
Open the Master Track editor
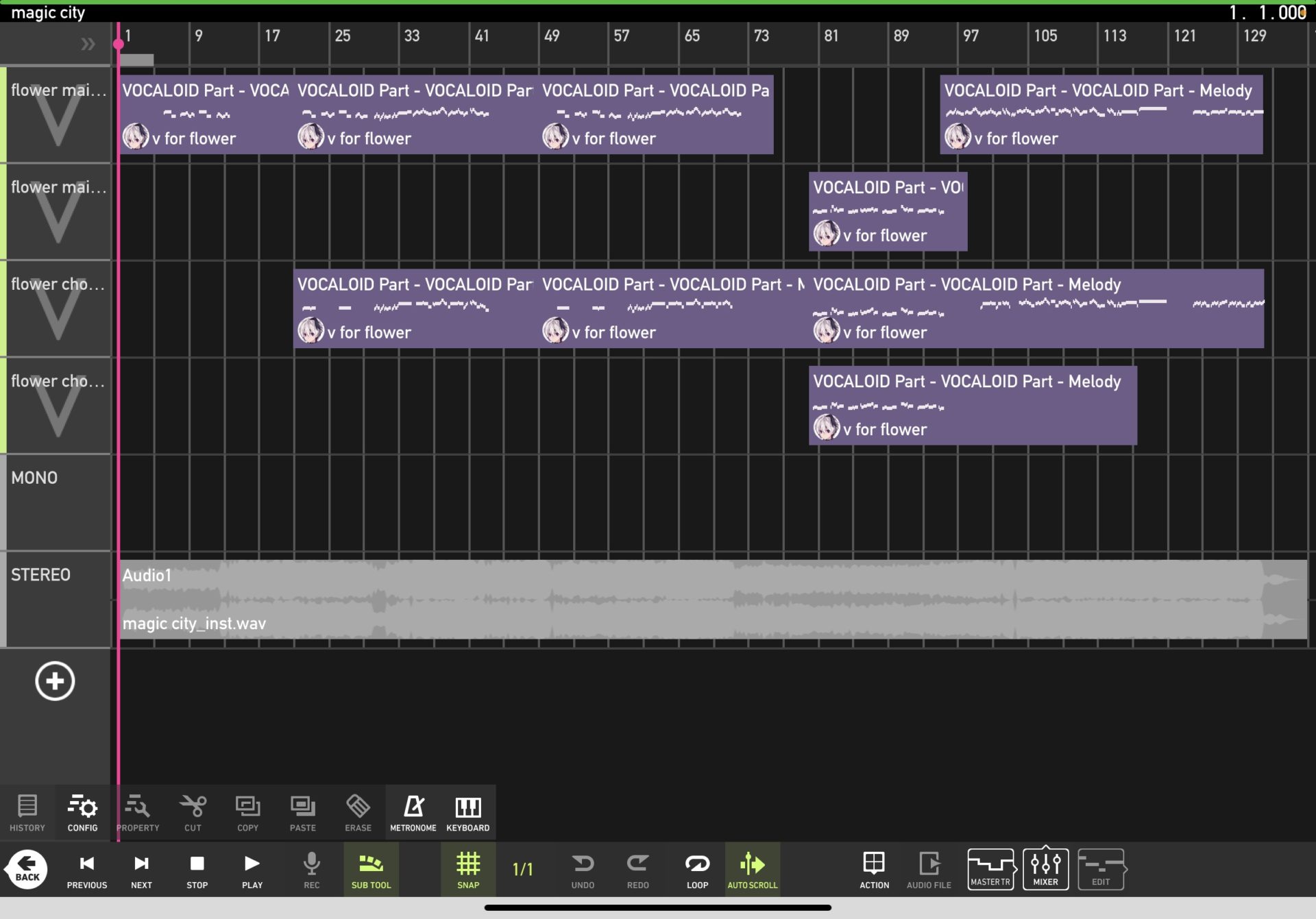click(990, 868)
